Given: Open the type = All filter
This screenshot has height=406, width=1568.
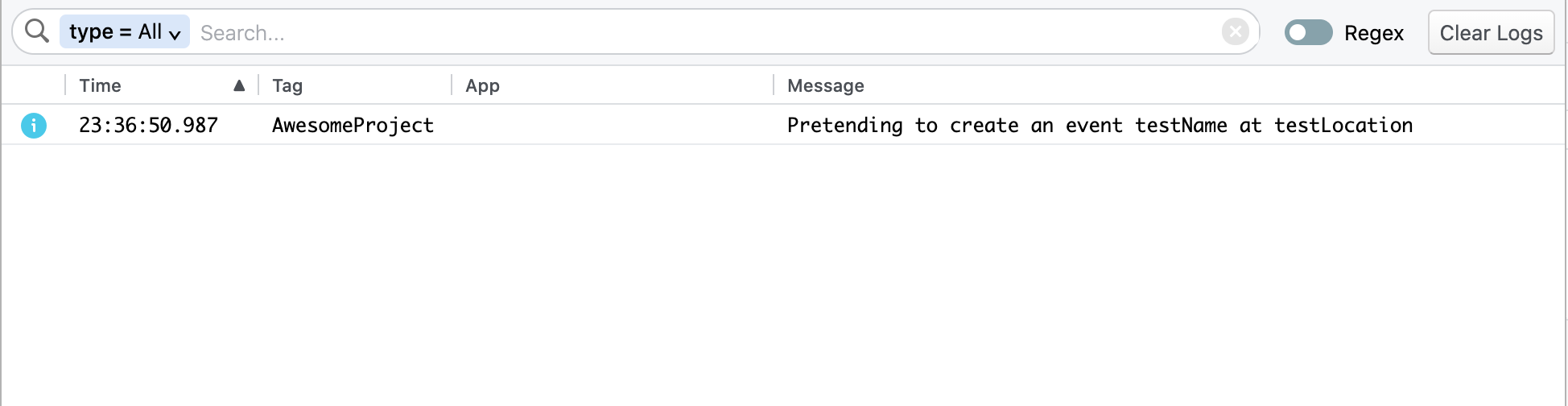Looking at the screenshot, I should pos(115,31).
